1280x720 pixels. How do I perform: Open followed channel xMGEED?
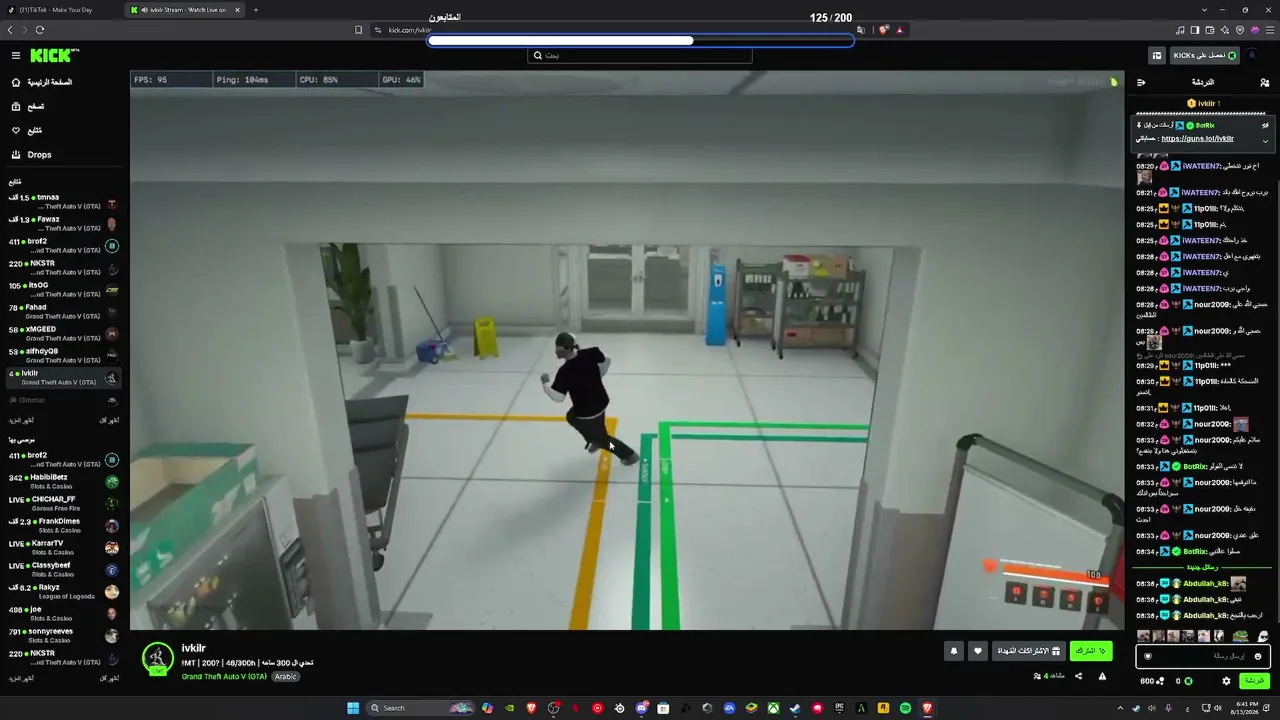[63, 333]
